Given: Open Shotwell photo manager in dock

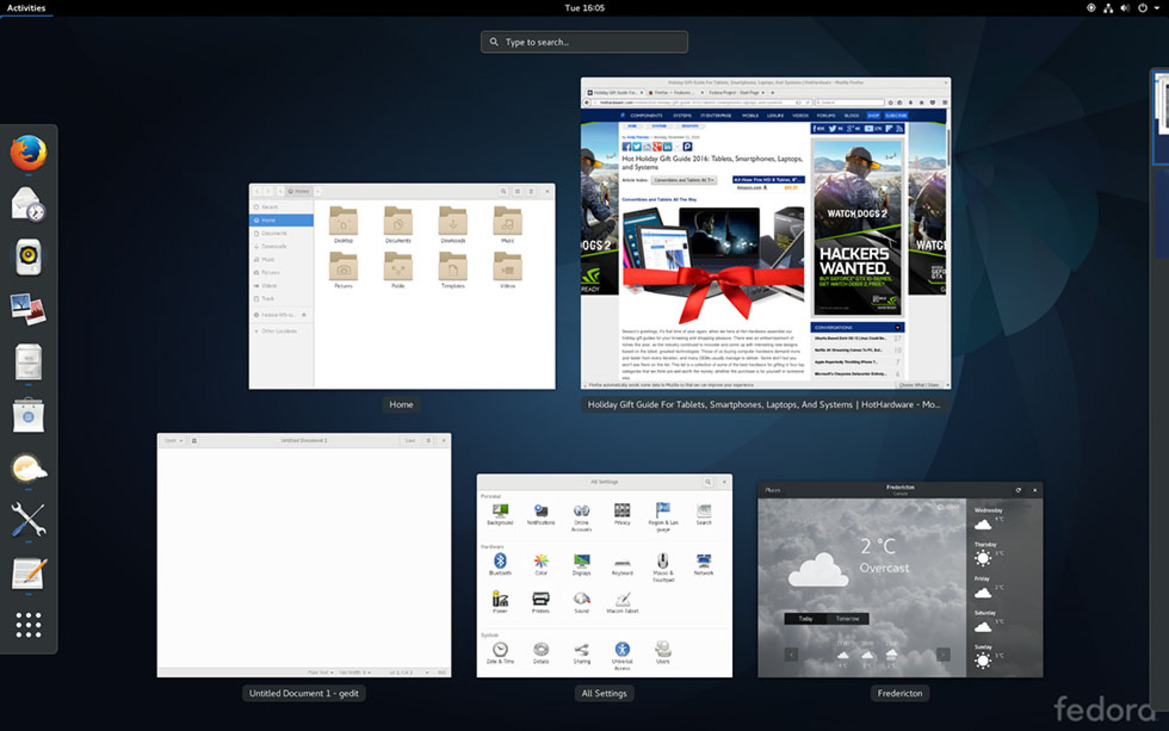Looking at the screenshot, I should point(28,309).
